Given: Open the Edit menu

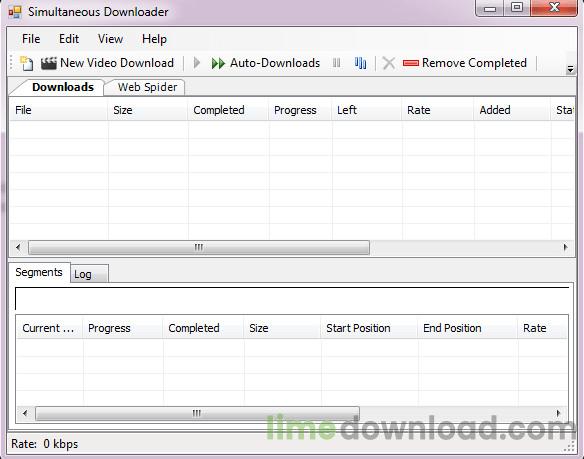Looking at the screenshot, I should point(69,39).
